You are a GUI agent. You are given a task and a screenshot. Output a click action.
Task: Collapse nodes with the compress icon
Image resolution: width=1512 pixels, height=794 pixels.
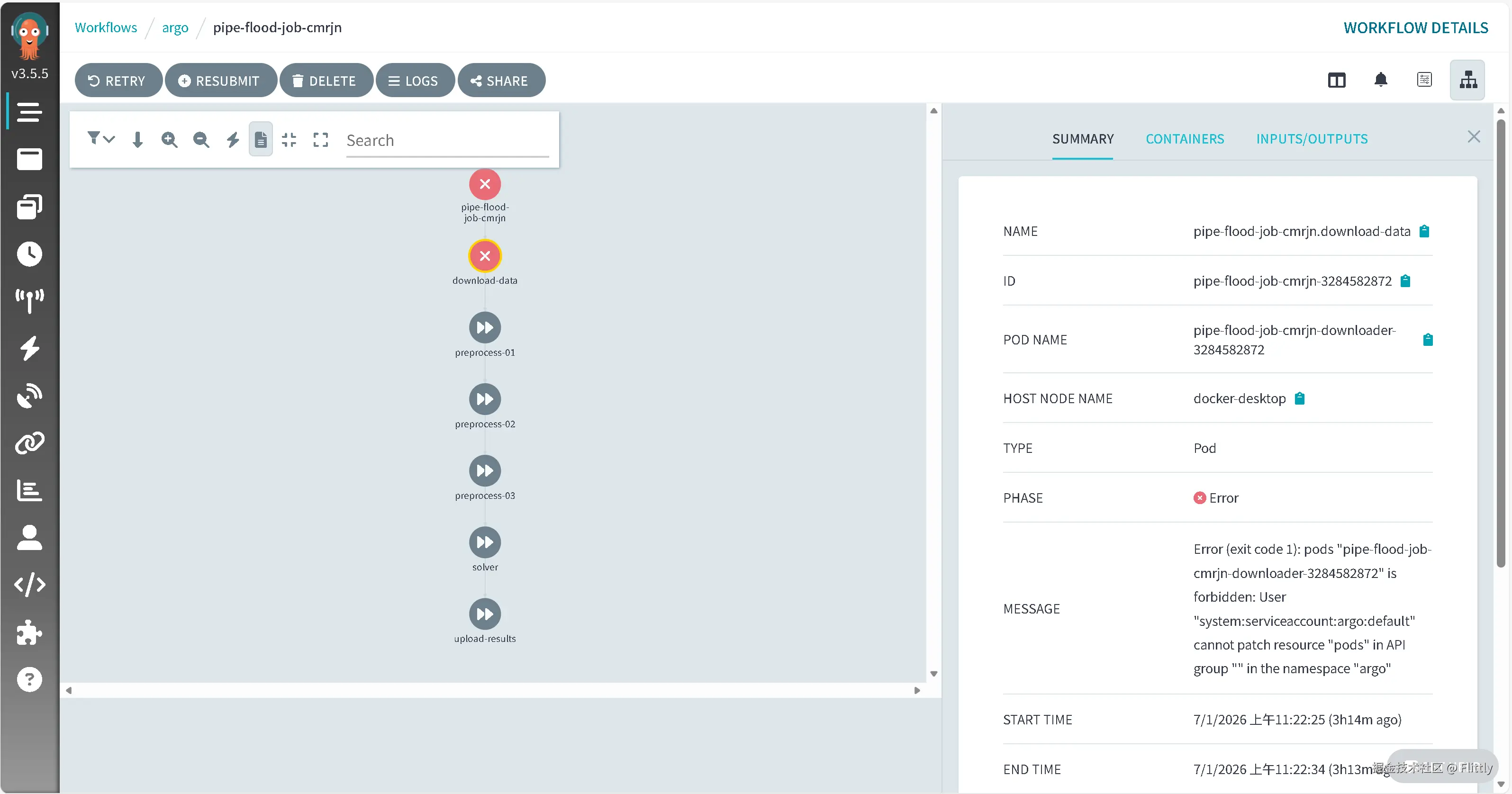289,140
